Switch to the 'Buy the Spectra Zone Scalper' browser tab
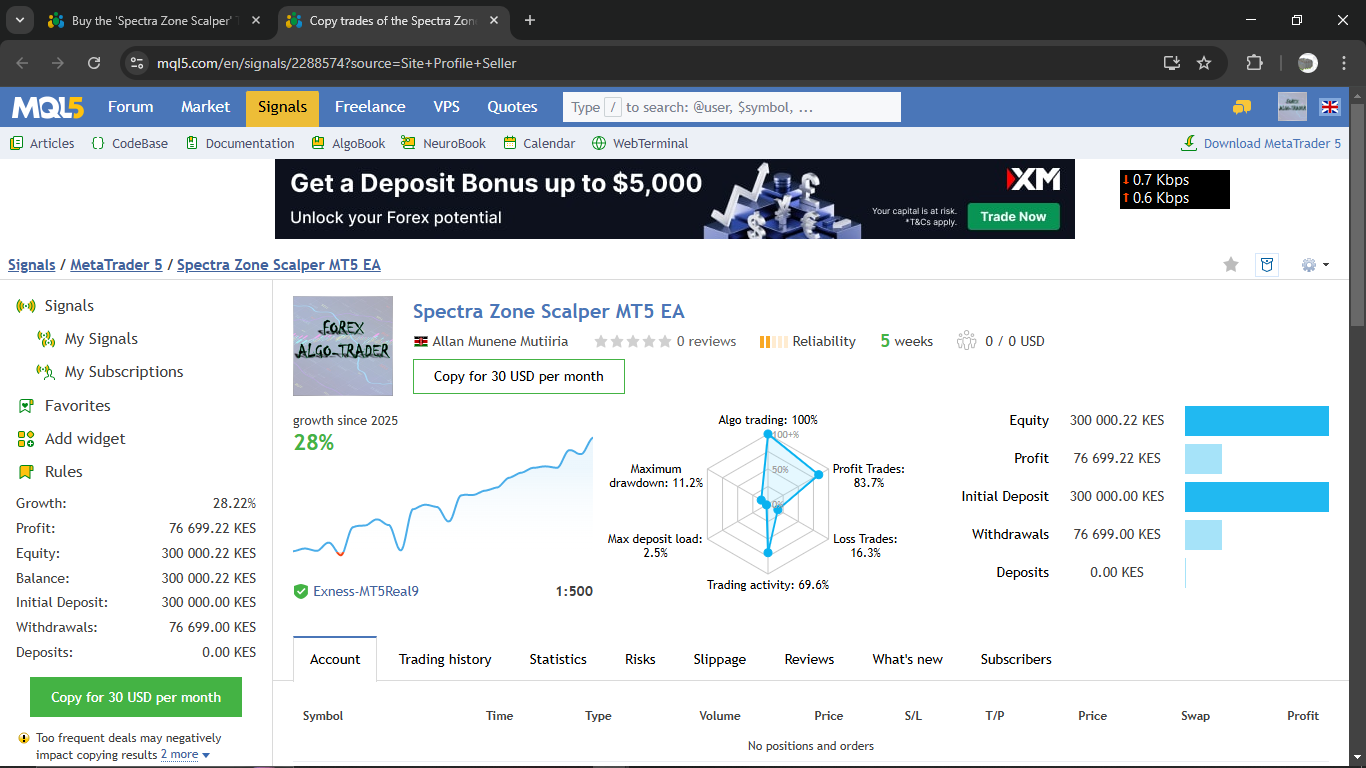 pyautogui.click(x=154, y=21)
